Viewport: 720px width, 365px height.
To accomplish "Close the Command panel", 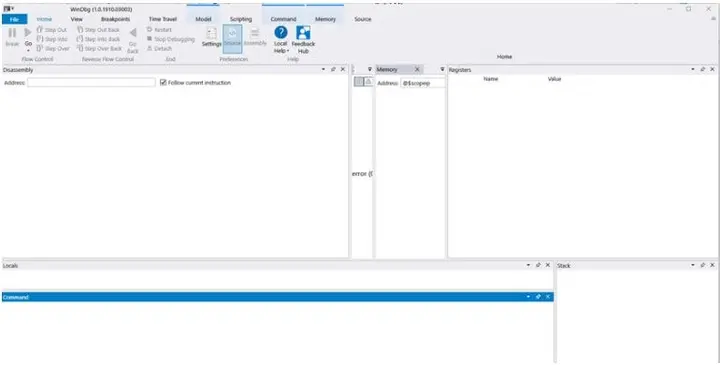I will (x=548, y=297).
